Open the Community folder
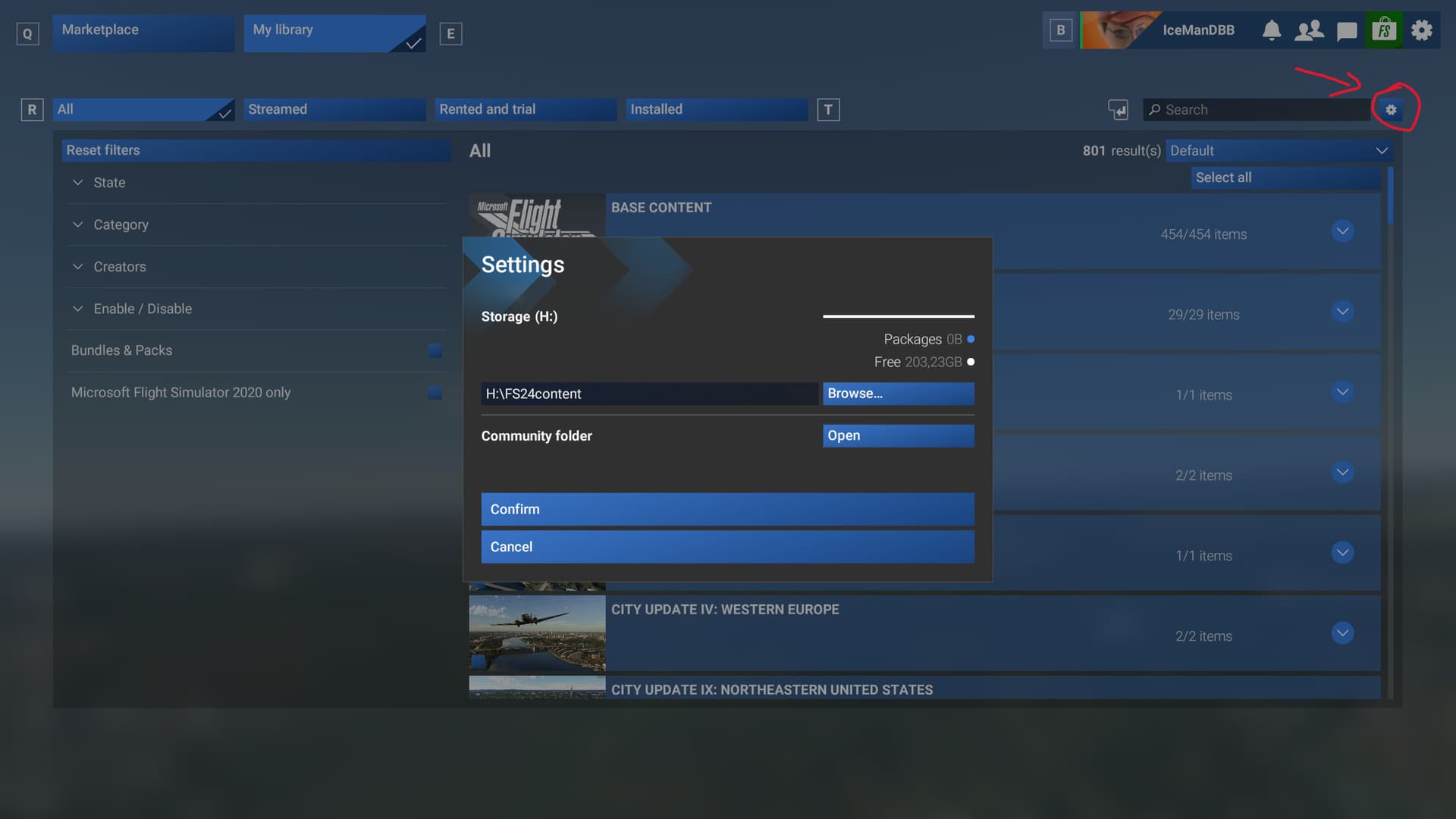Image resolution: width=1456 pixels, height=819 pixels. (x=899, y=436)
